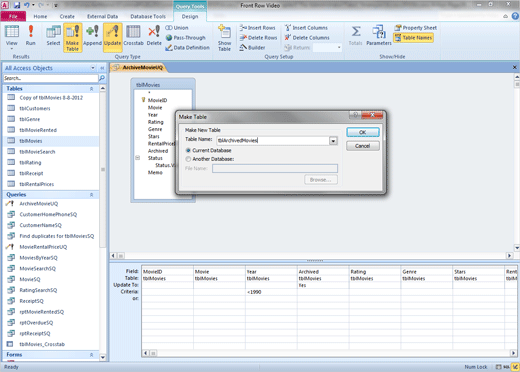Choose the Select query type
The height and width of the screenshot is (372, 520).
point(53,35)
